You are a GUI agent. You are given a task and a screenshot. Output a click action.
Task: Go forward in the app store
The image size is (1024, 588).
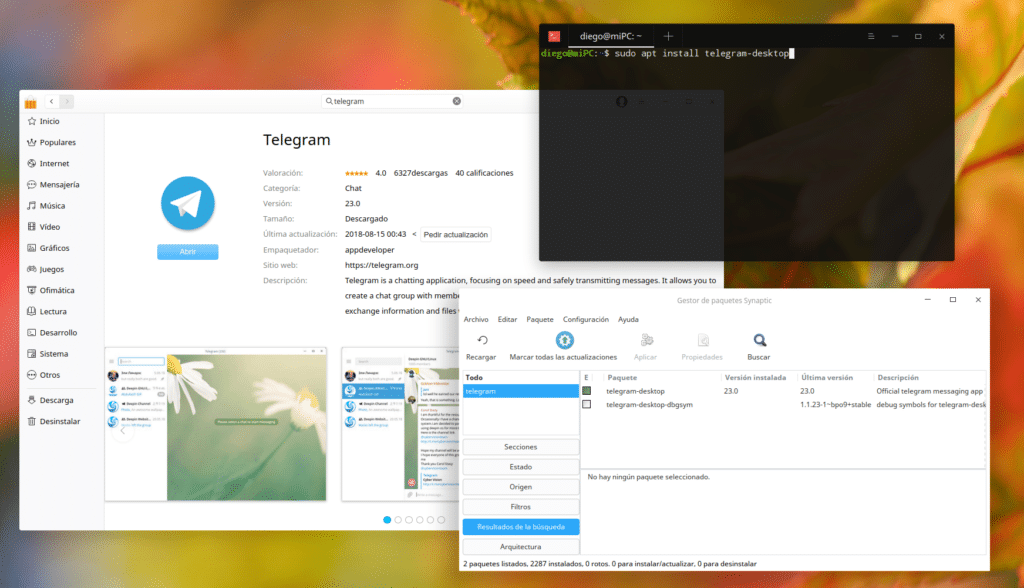click(x=67, y=101)
